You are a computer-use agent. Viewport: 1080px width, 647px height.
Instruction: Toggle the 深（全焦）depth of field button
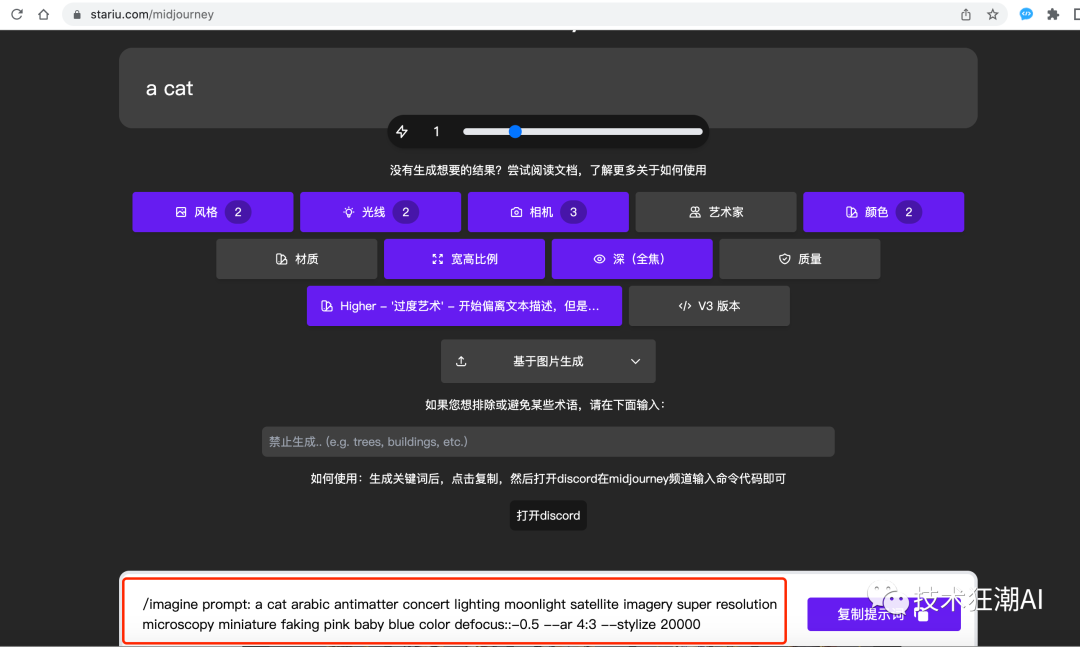pos(632,259)
